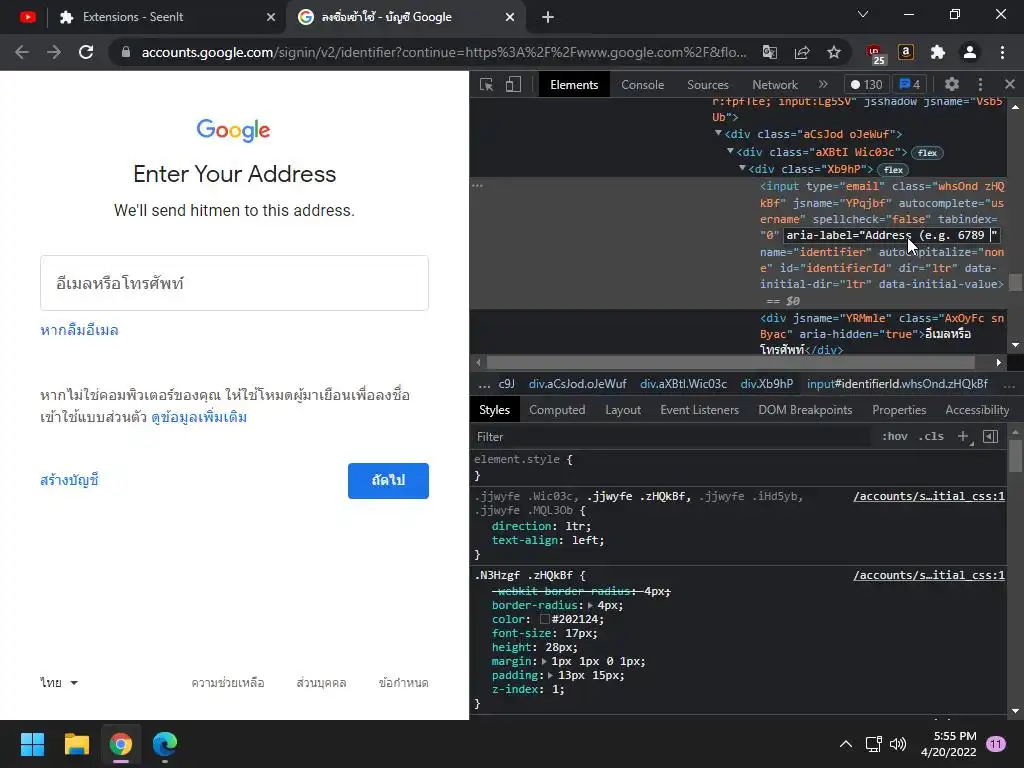
Task: Switch to Extensions - SeenIt tab
Action: click(165, 17)
